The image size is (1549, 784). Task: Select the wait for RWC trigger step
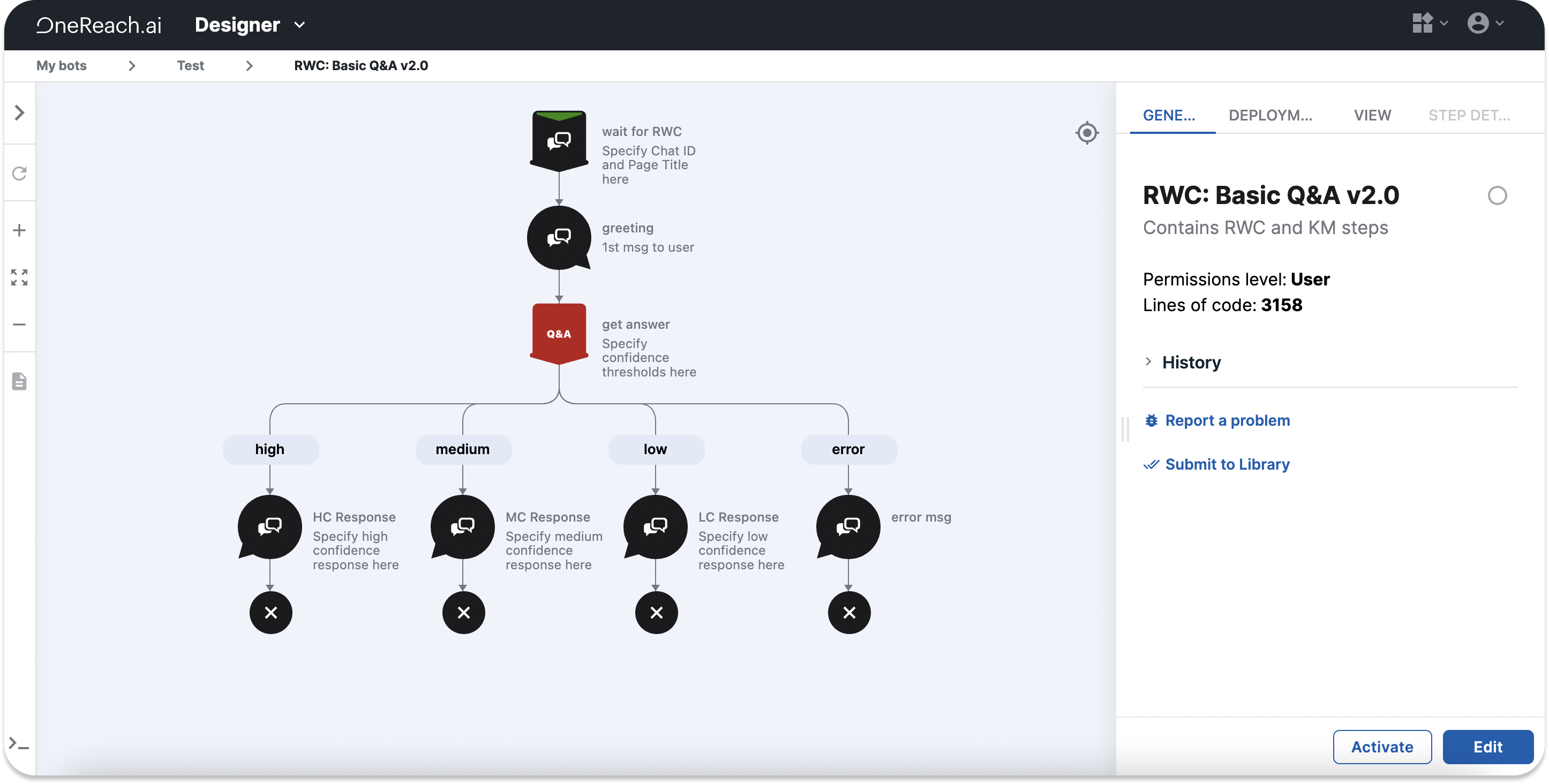(559, 140)
